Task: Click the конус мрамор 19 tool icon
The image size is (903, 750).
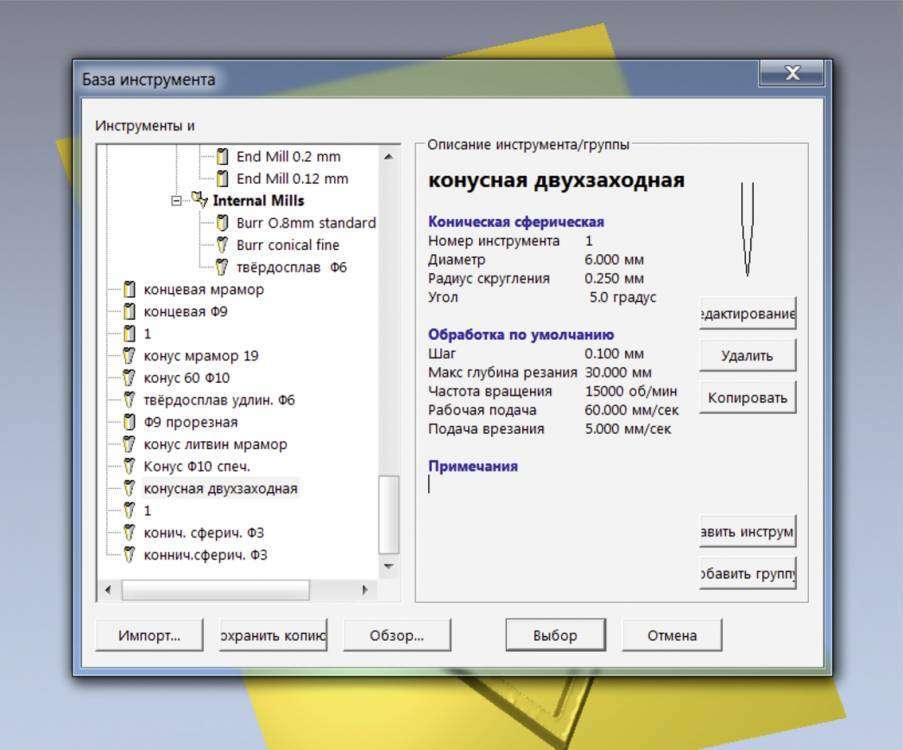Action: pos(129,356)
